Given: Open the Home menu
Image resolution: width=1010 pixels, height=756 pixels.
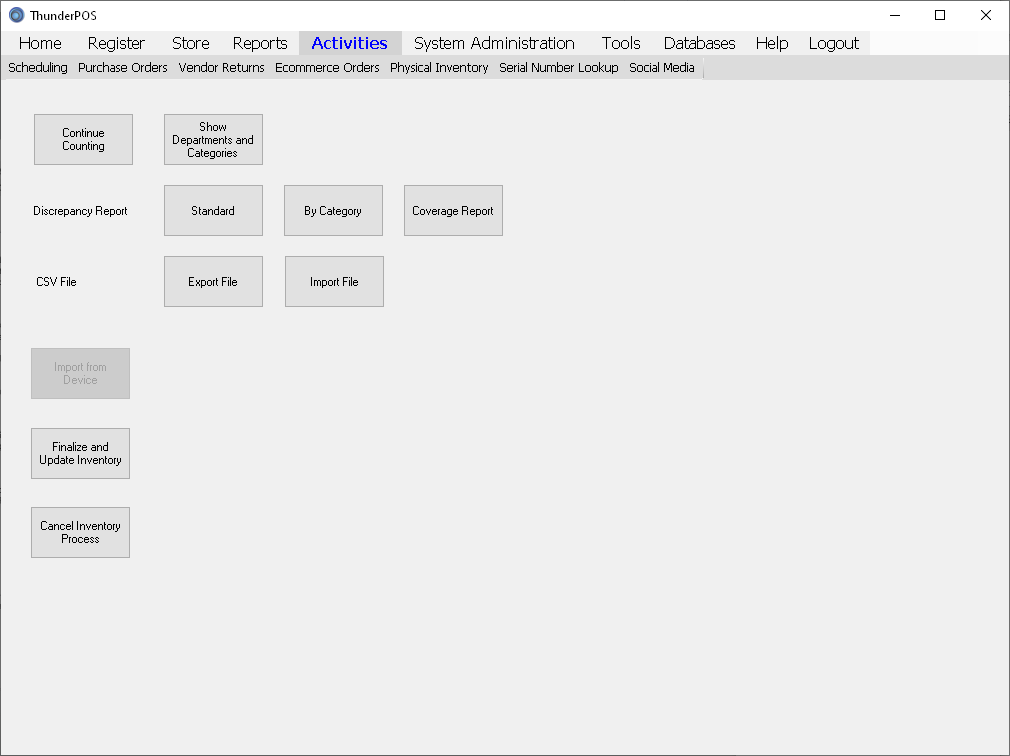Looking at the screenshot, I should pos(40,43).
